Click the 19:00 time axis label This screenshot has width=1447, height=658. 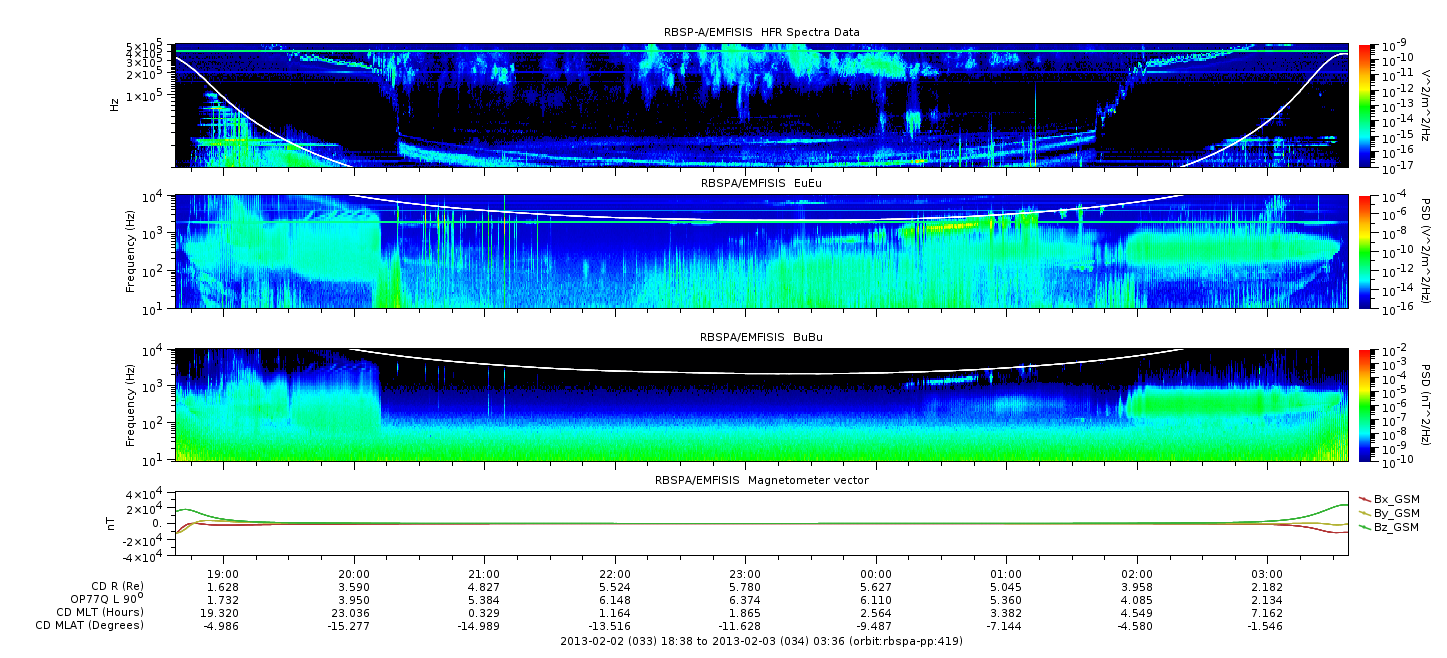point(223,574)
